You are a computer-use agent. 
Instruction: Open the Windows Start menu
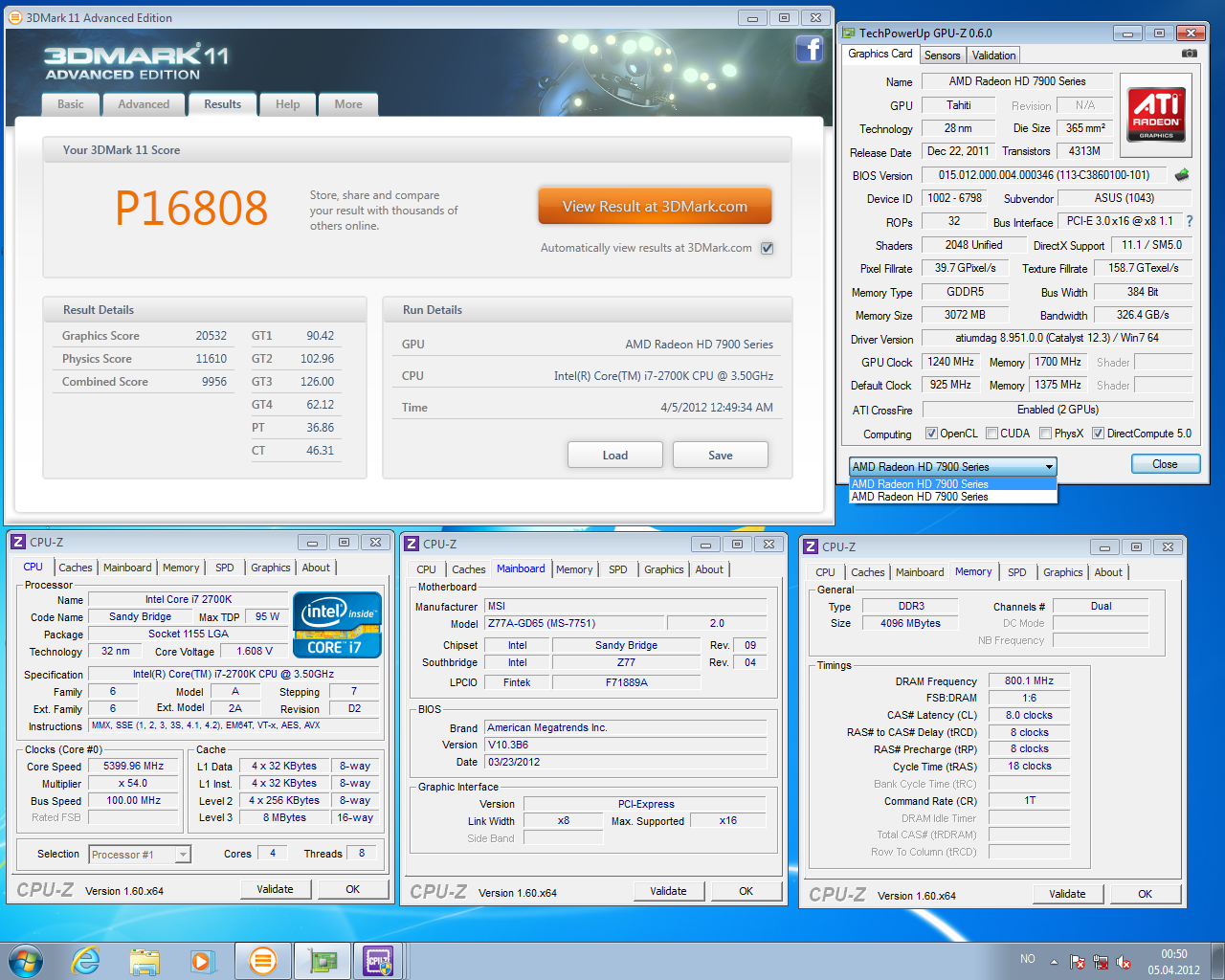coord(26,960)
